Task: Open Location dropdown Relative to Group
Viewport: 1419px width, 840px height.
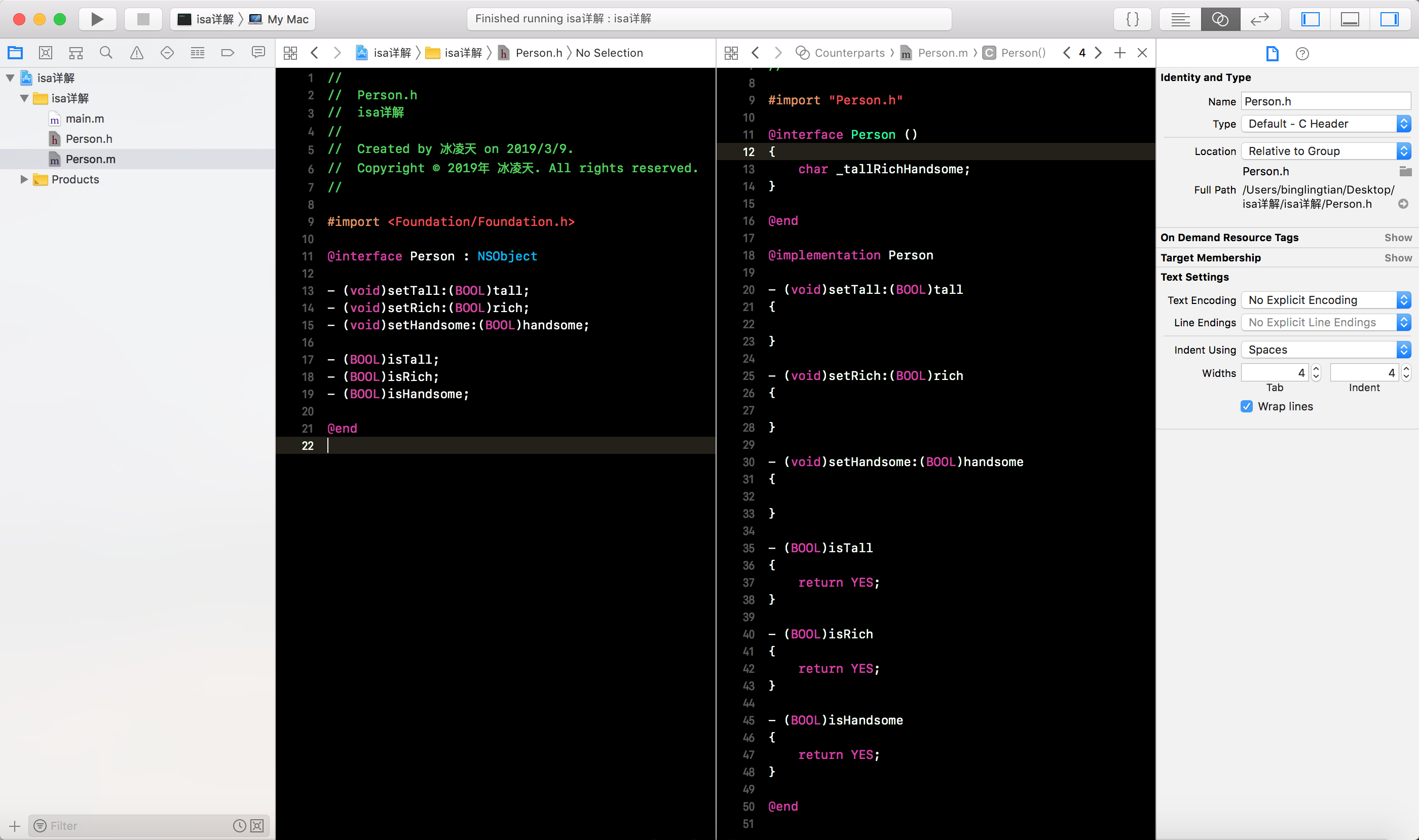Action: pyautogui.click(x=1326, y=151)
